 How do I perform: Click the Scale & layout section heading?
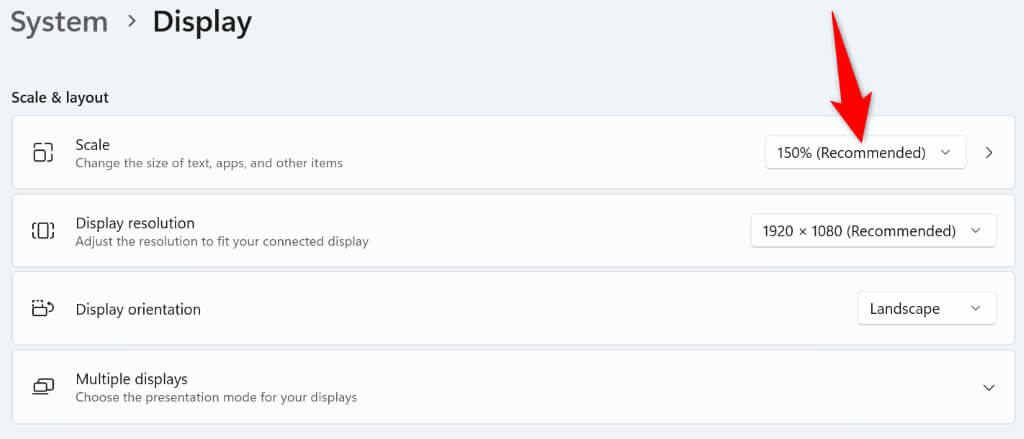[x=60, y=98]
